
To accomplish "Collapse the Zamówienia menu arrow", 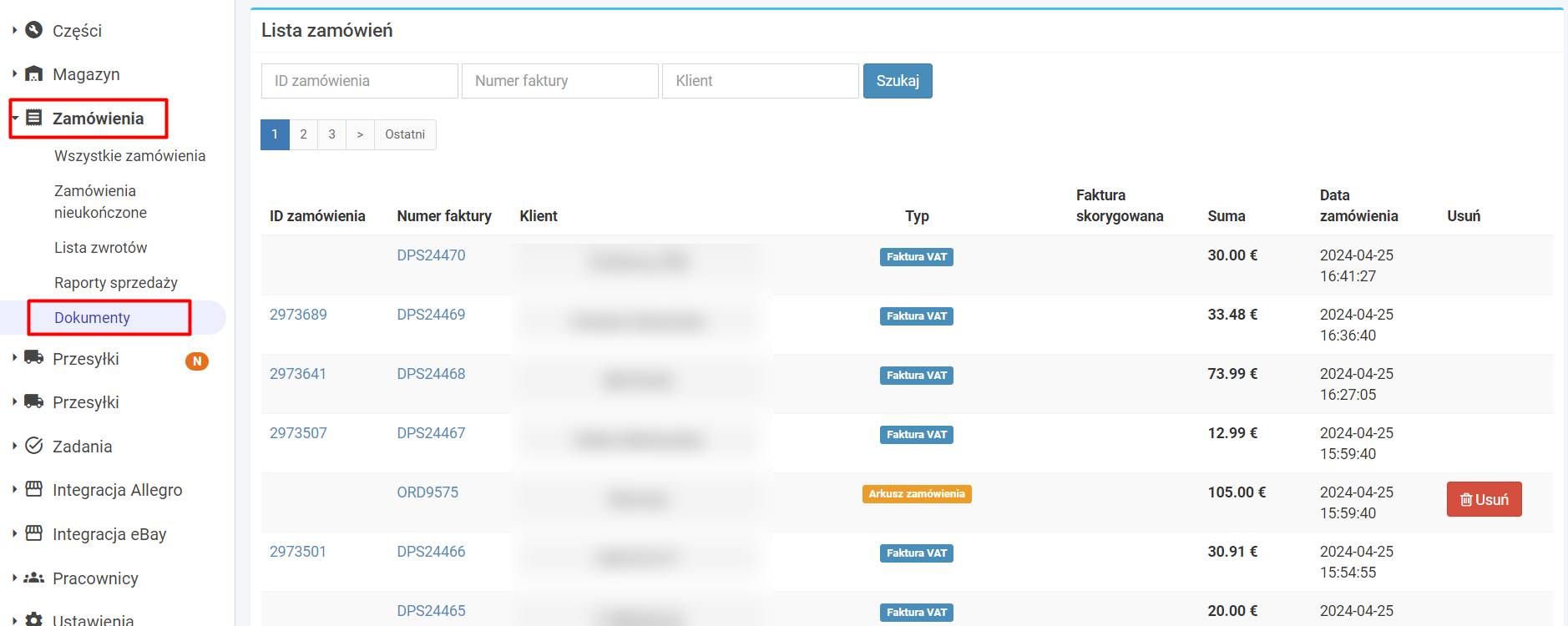I will [x=15, y=118].
